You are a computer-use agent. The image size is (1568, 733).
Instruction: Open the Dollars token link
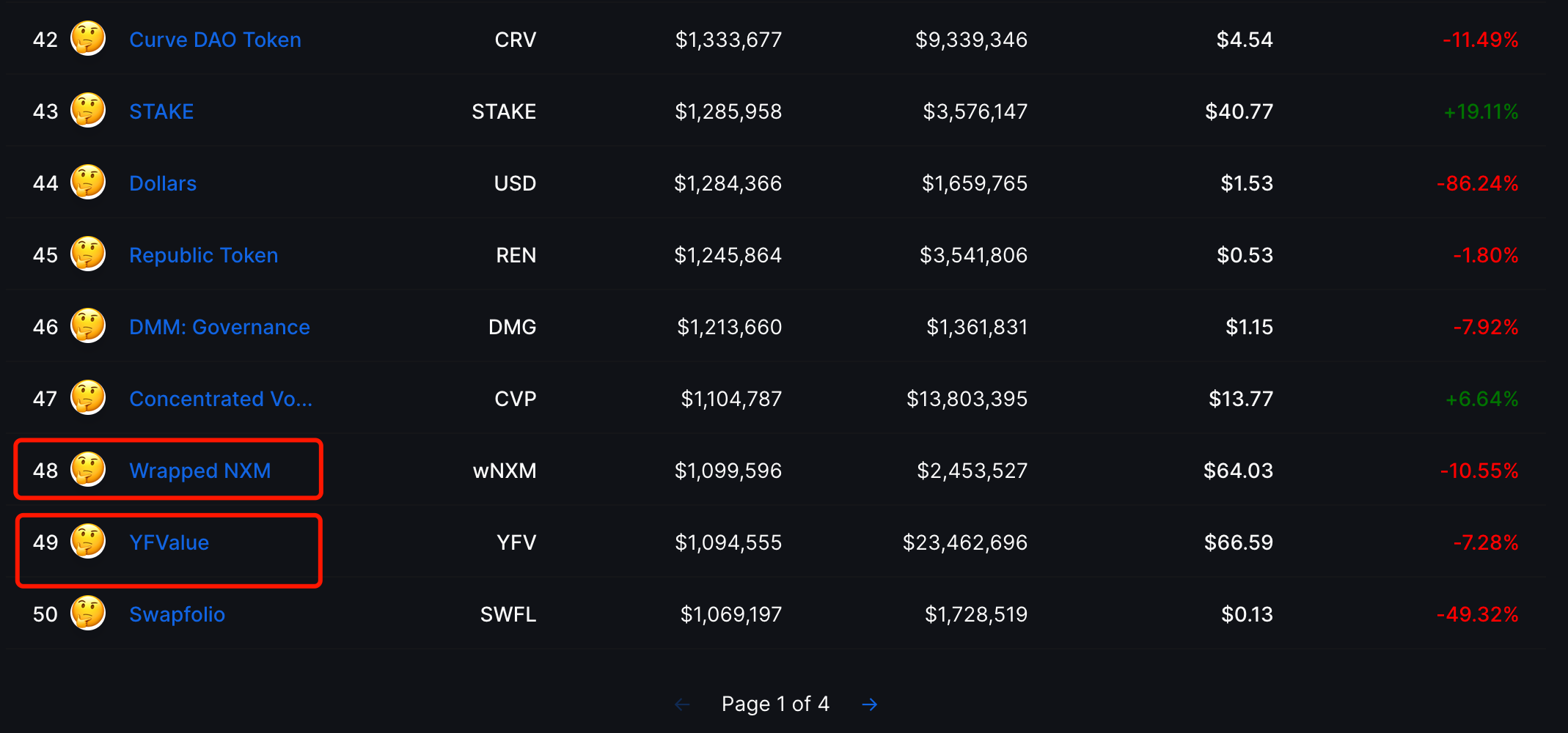point(163,183)
